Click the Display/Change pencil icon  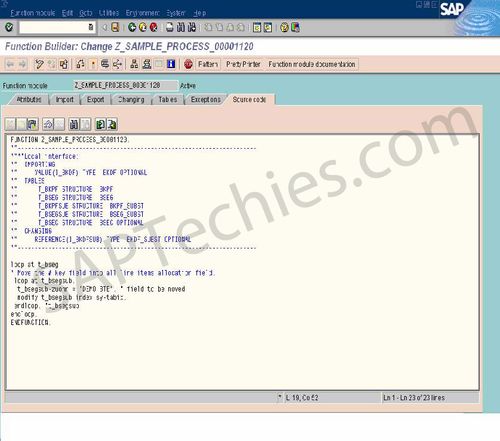pos(39,64)
